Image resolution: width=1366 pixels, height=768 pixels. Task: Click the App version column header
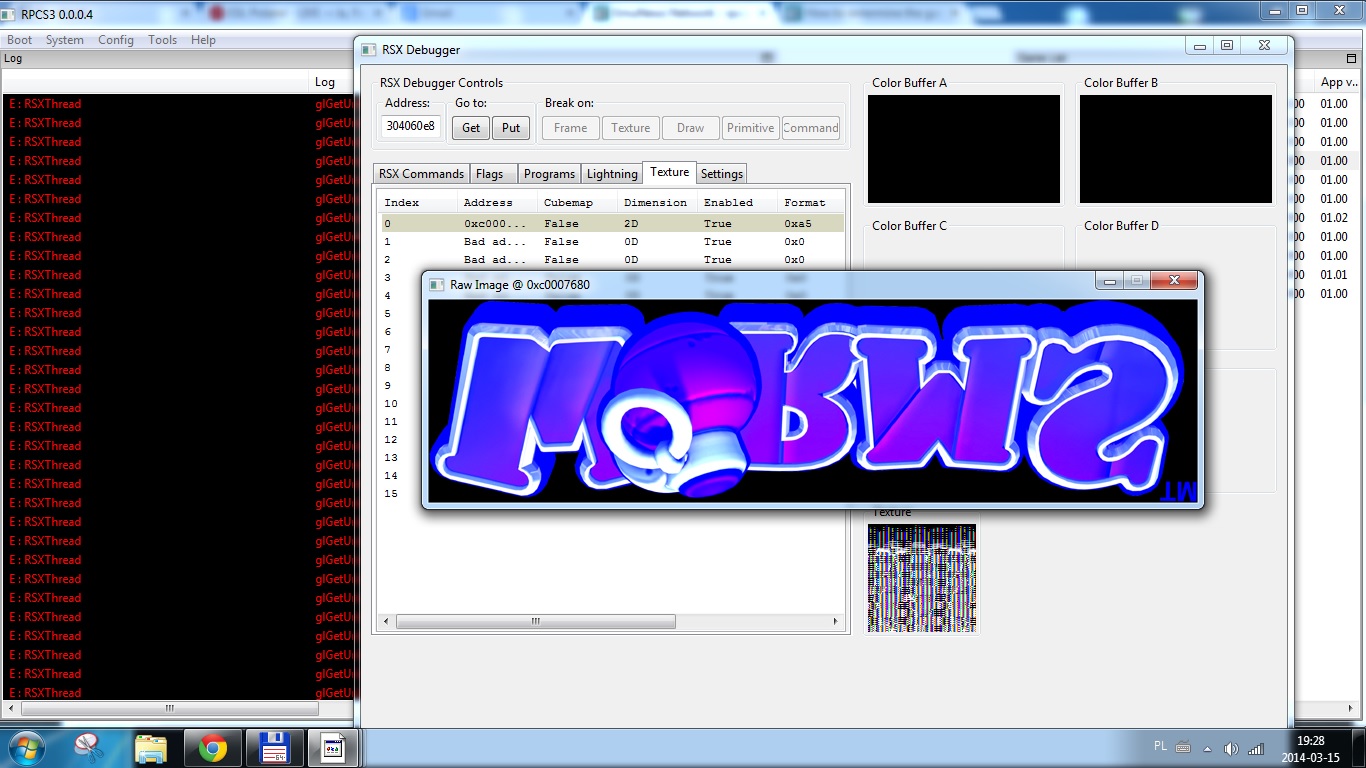pos(1338,82)
